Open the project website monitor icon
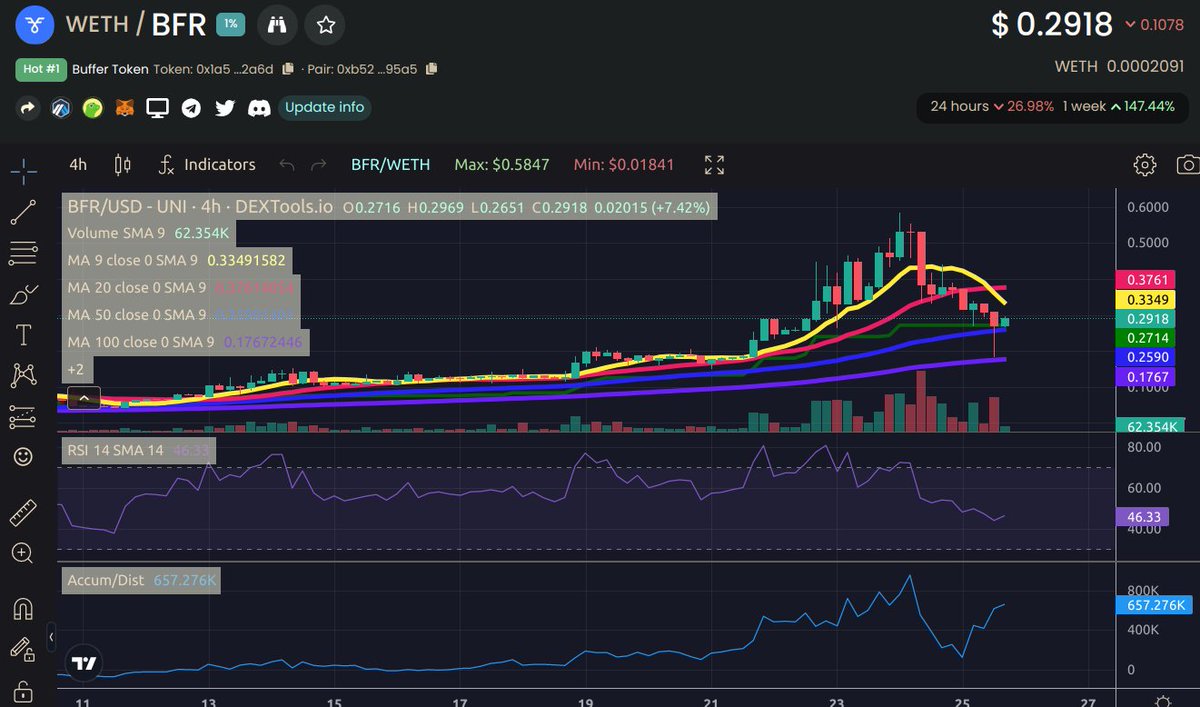 tap(158, 107)
